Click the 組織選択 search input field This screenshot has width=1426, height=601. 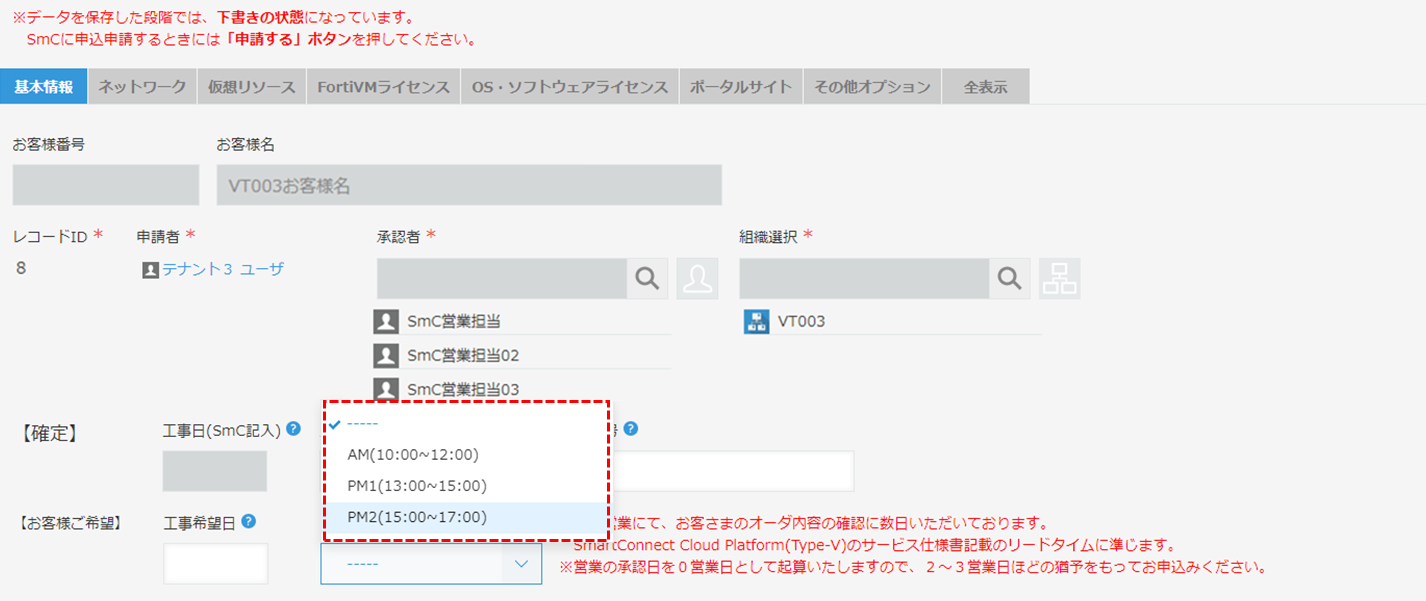pyautogui.click(x=864, y=278)
